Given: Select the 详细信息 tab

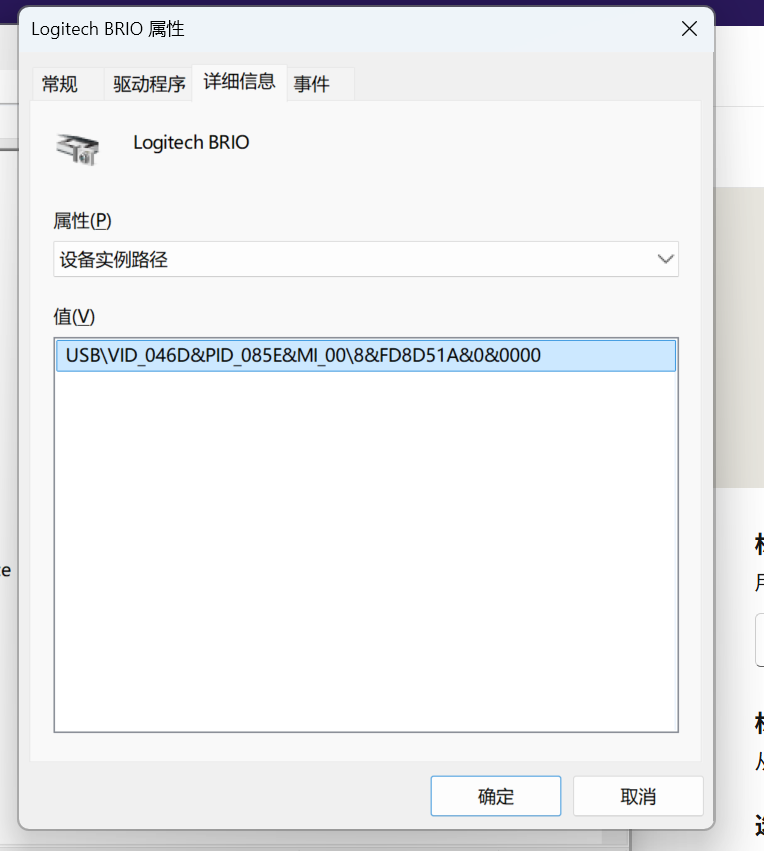Looking at the screenshot, I should coord(239,82).
